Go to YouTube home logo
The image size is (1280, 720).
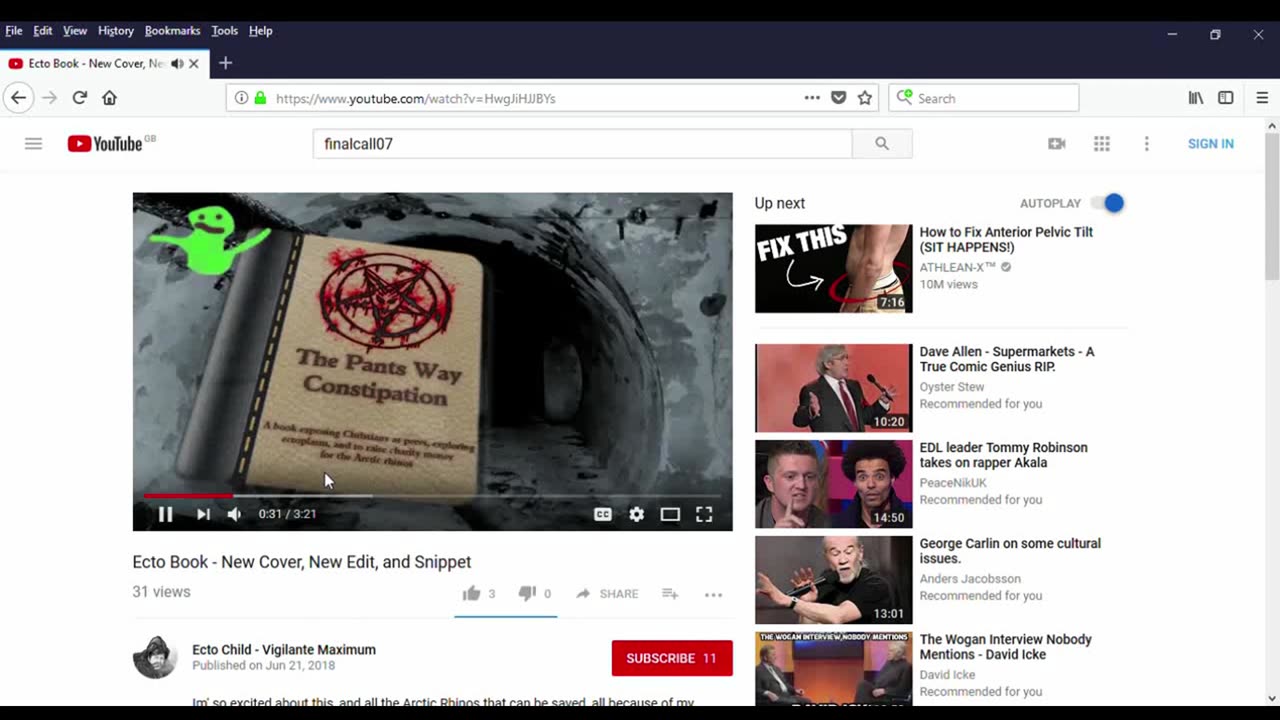pyautogui.click(x=106, y=144)
